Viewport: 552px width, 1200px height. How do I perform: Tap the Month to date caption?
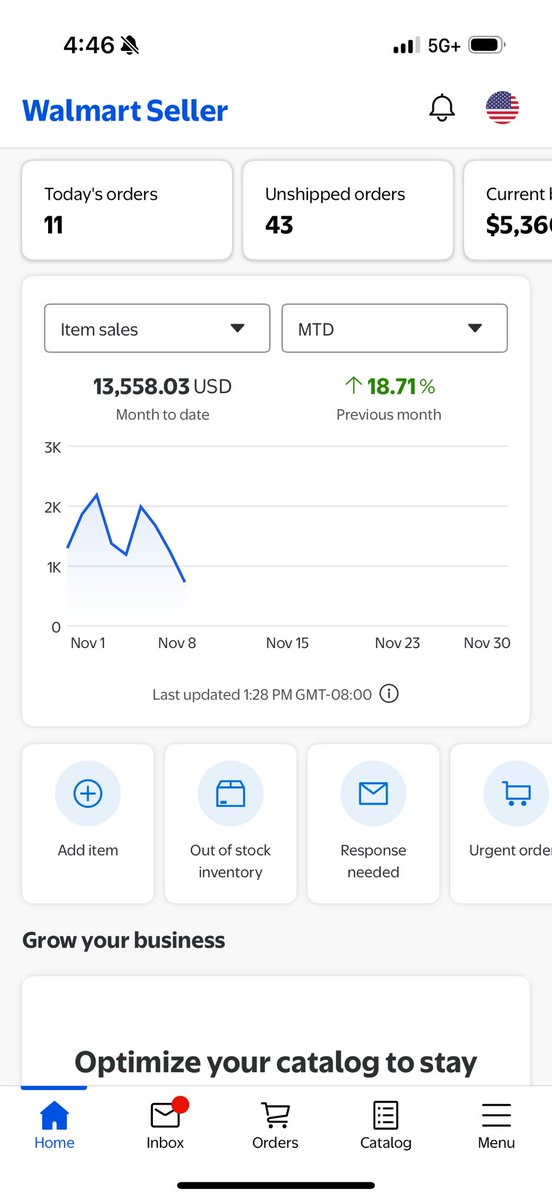point(163,414)
